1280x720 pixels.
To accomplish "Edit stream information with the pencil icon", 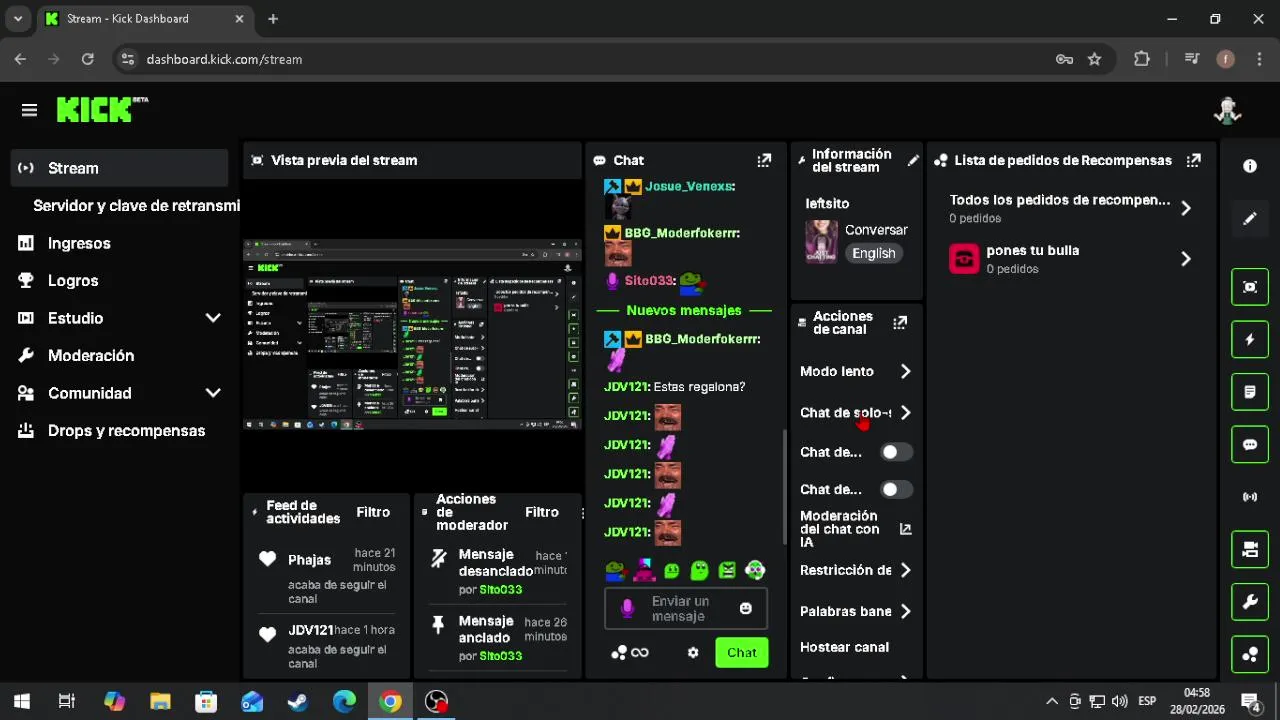I will (x=913, y=160).
